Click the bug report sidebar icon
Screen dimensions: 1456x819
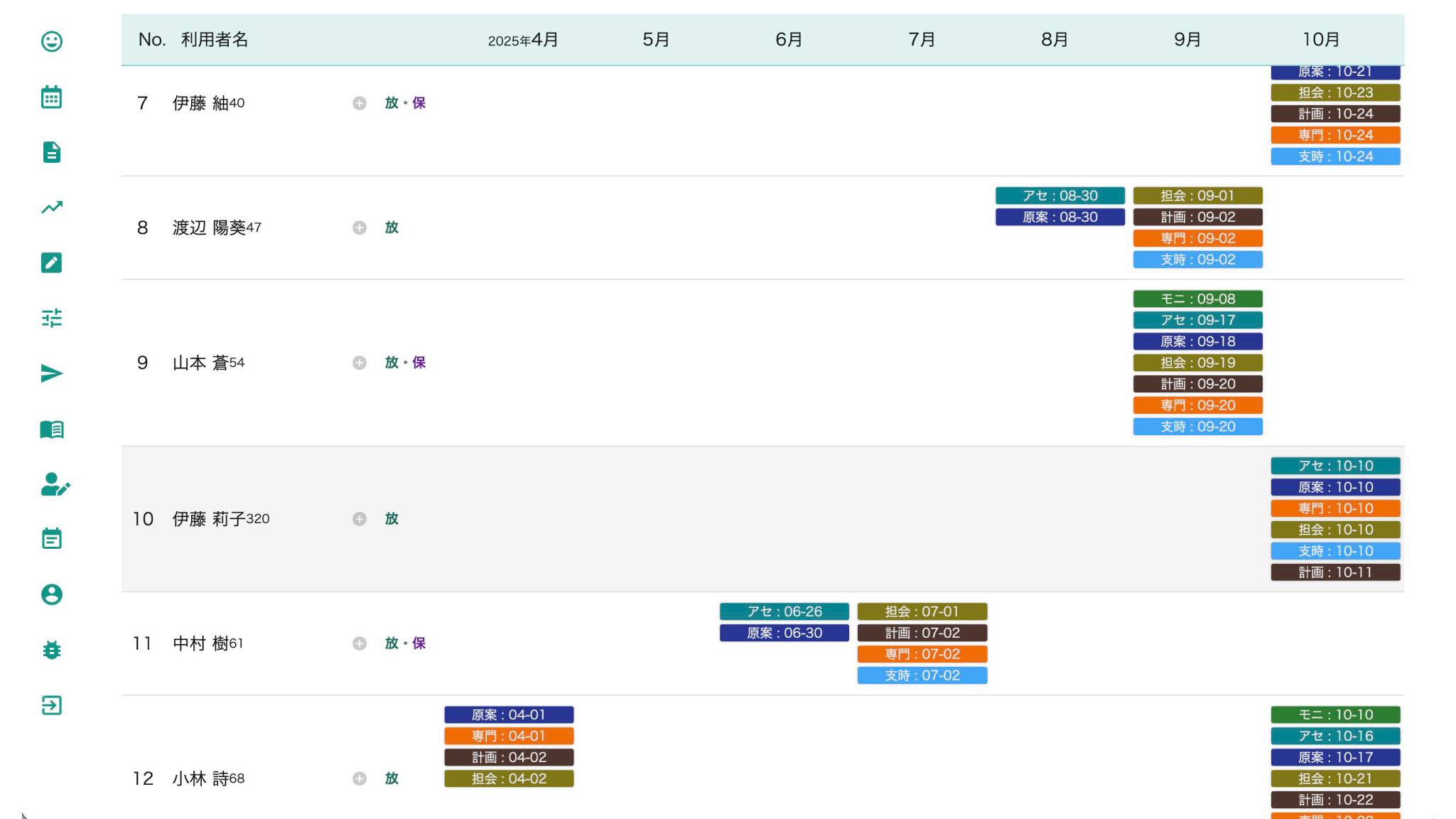coord(51,650)
